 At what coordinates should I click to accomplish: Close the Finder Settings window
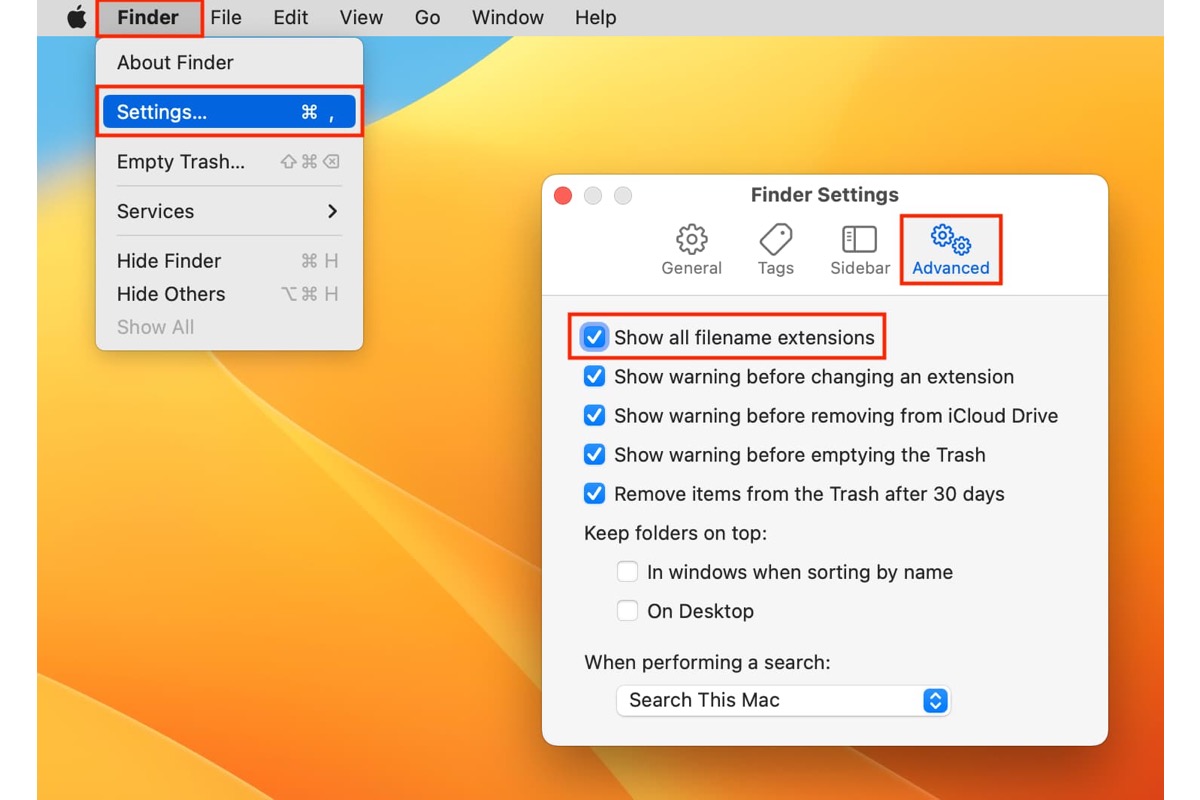click(563, 196)
